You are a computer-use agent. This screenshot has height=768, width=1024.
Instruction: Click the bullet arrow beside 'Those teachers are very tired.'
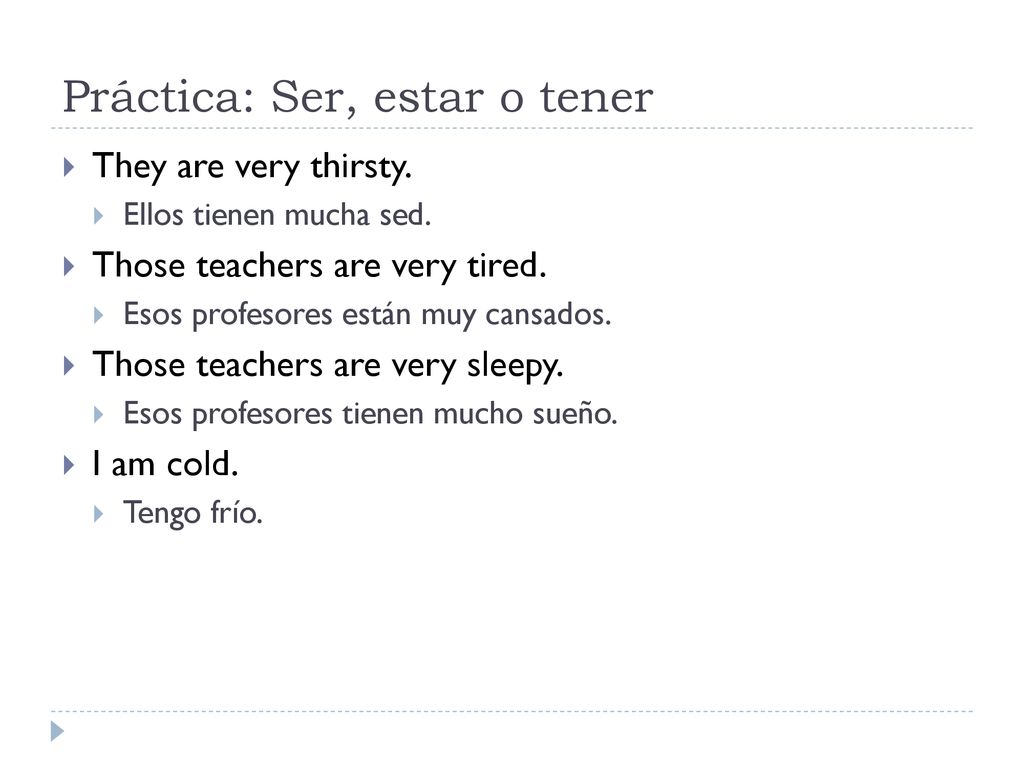click(x=69, y=266)
